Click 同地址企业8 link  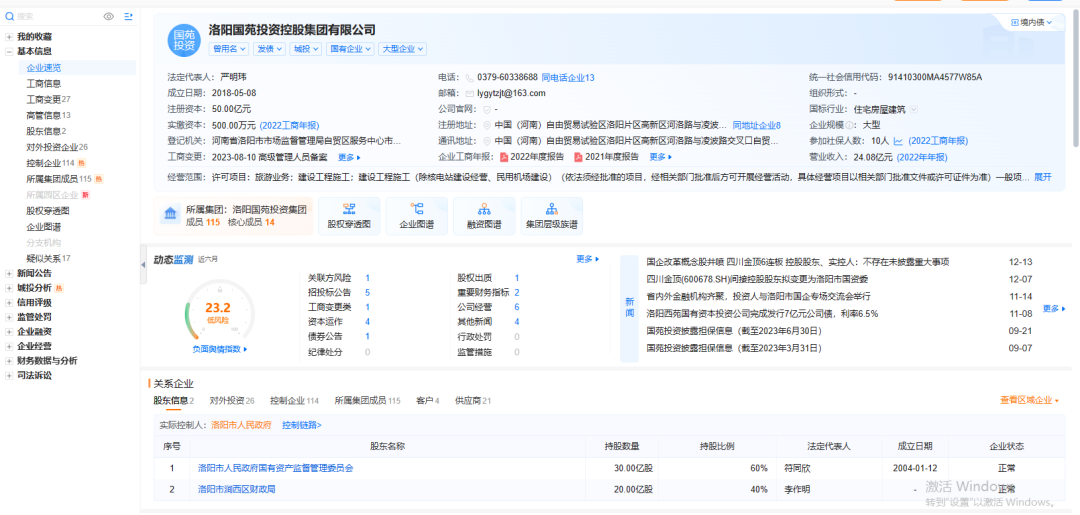click(x=756, y=125)
